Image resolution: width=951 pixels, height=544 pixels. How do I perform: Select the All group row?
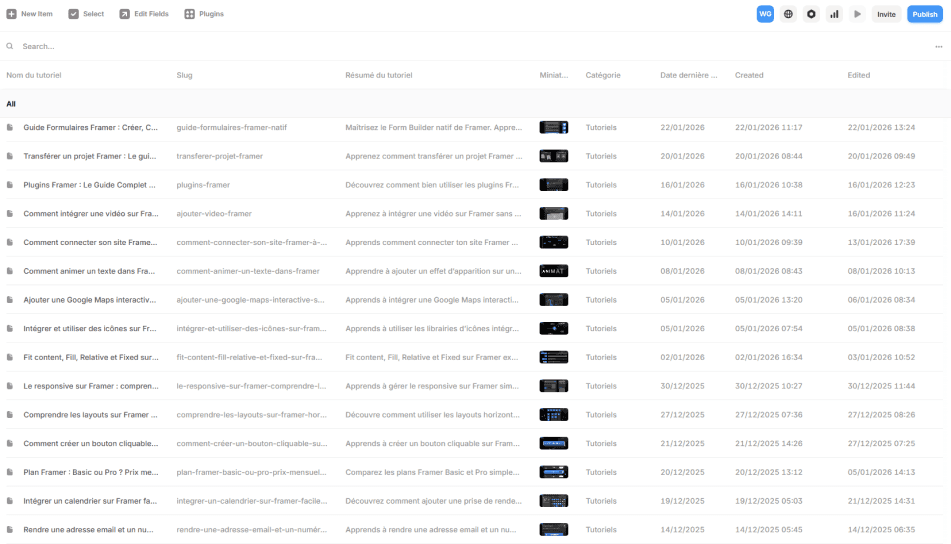pos(476,104)
